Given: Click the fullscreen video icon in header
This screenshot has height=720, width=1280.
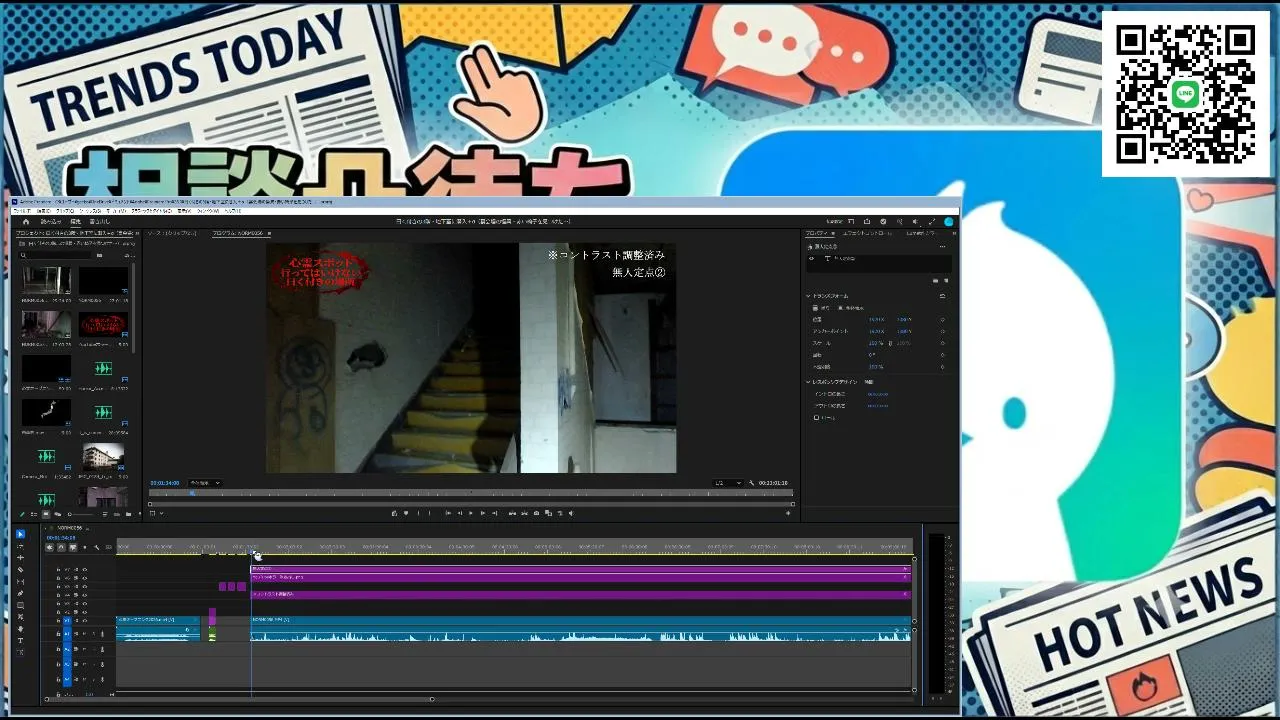Looking at the screenshot, I should 932,221.
